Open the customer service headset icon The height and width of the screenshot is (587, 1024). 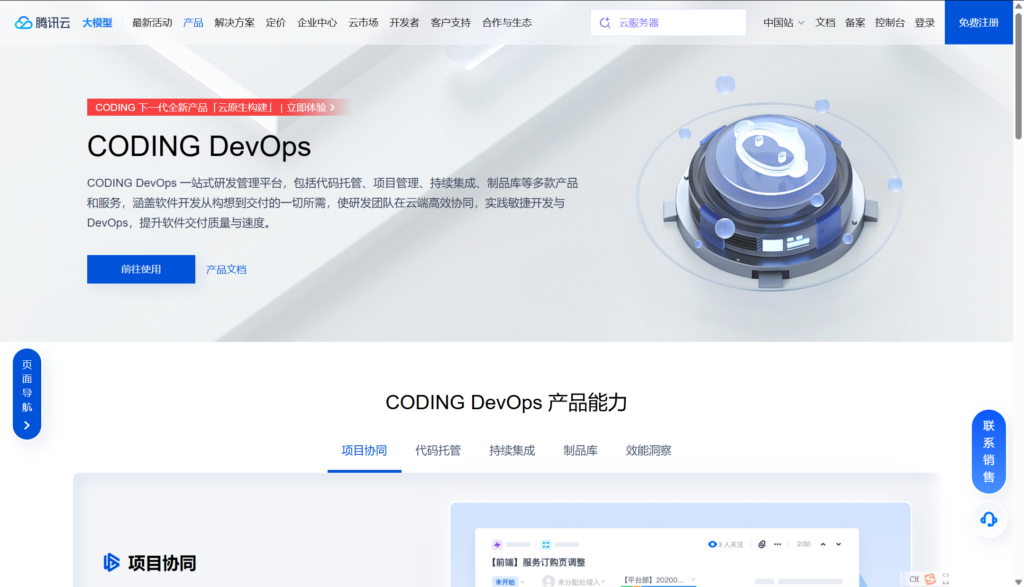989,520
